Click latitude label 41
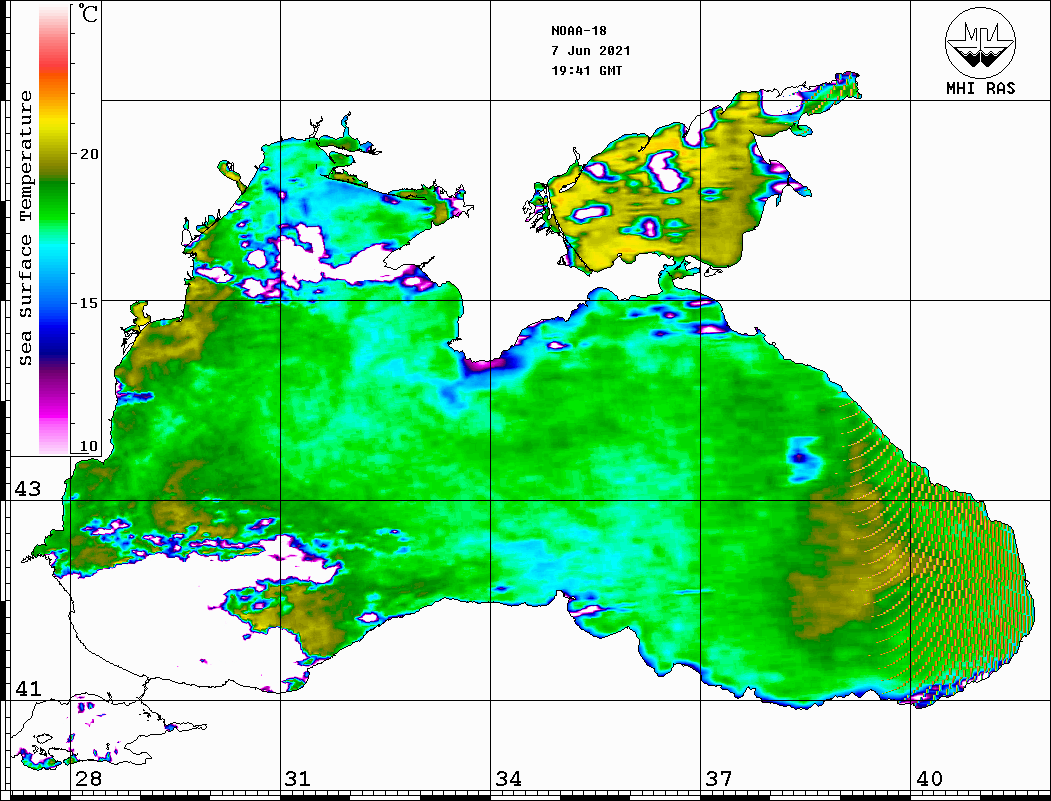Screen dimensions: 1051x801 point(27,688)
